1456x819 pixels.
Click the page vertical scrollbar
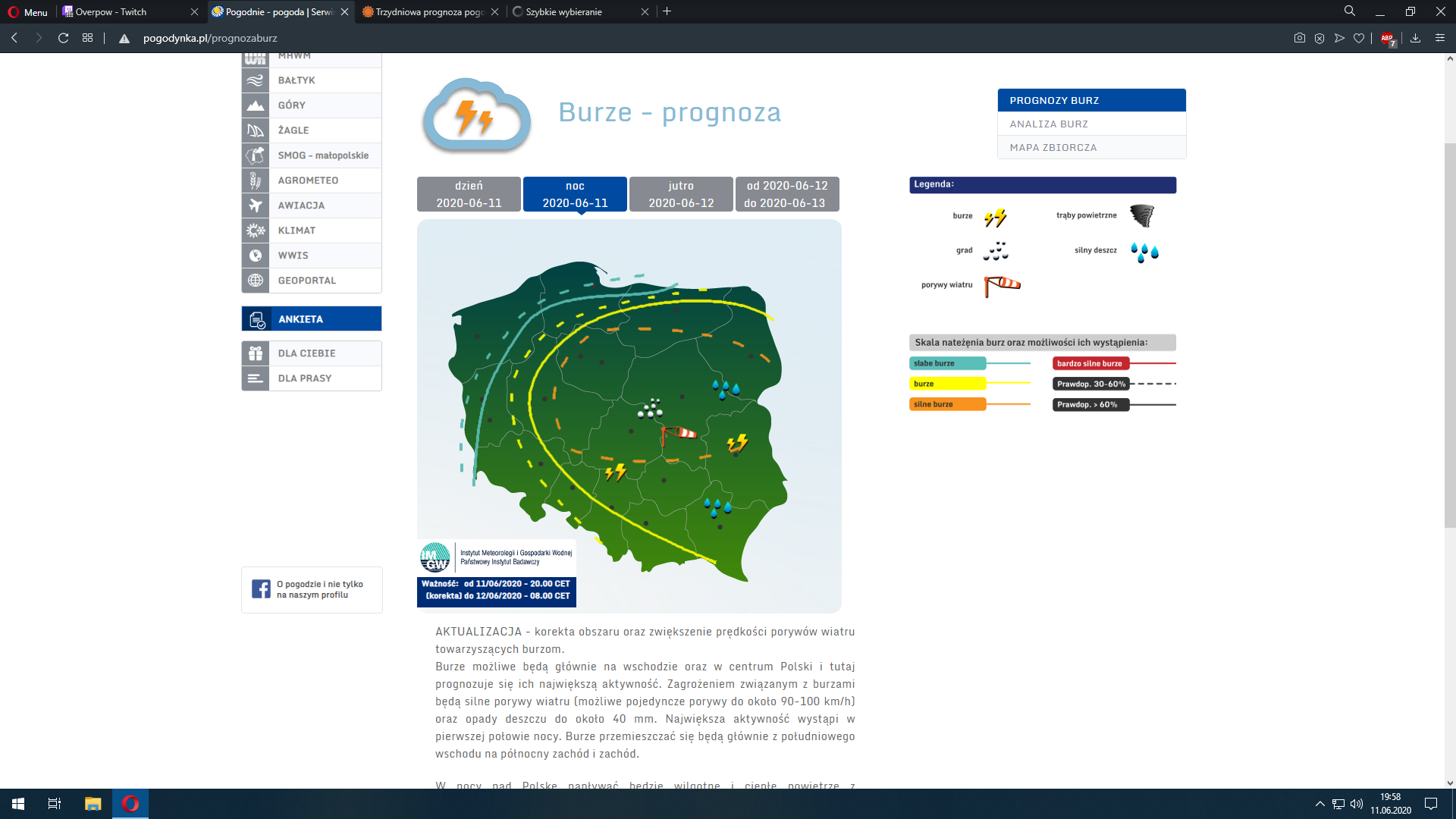(x=1449, y=334)
